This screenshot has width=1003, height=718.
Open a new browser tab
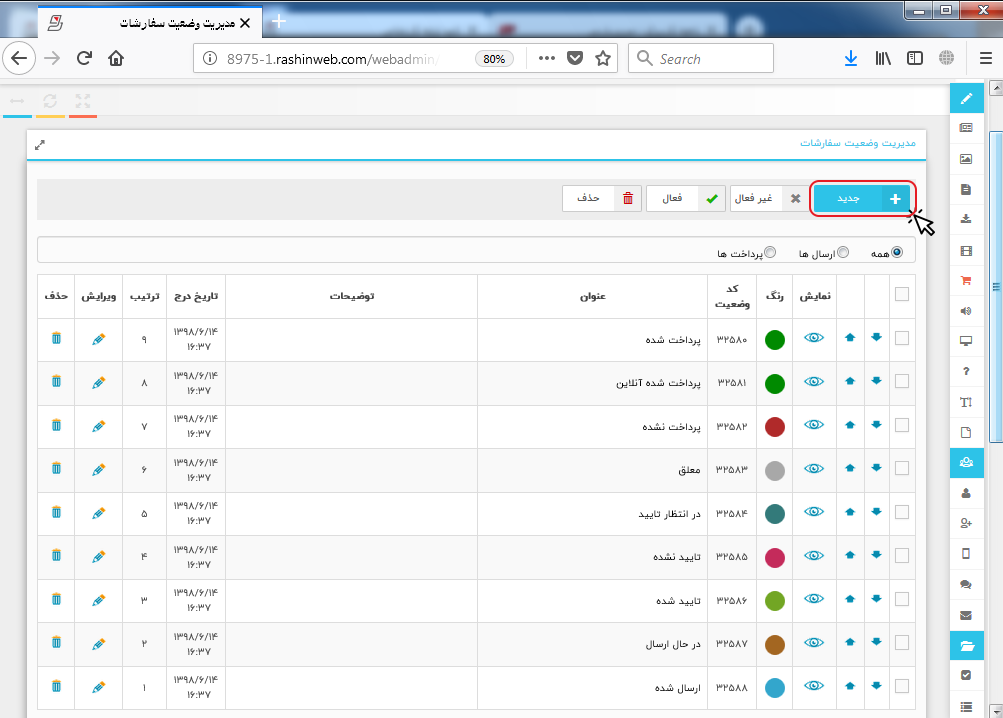coord(278,22)
